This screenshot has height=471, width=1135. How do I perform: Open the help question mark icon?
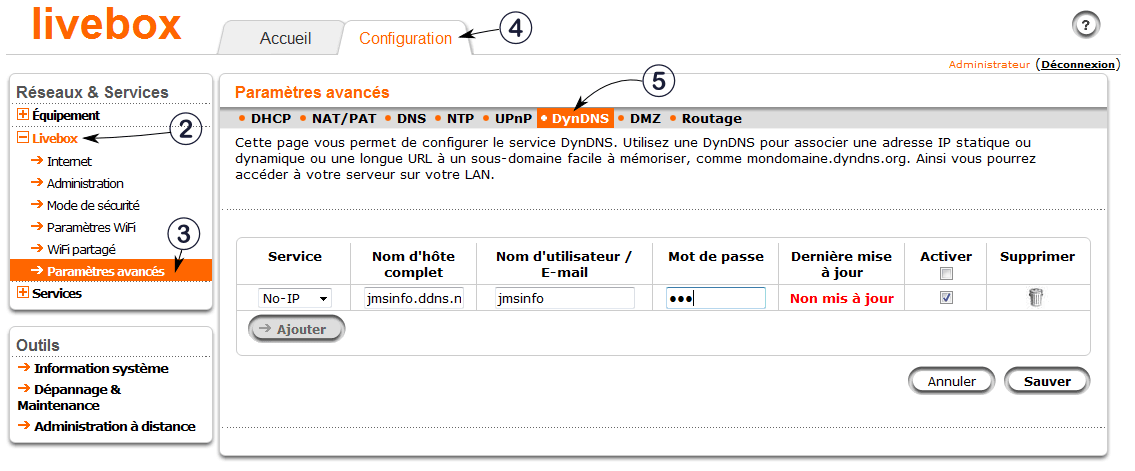1085,25
